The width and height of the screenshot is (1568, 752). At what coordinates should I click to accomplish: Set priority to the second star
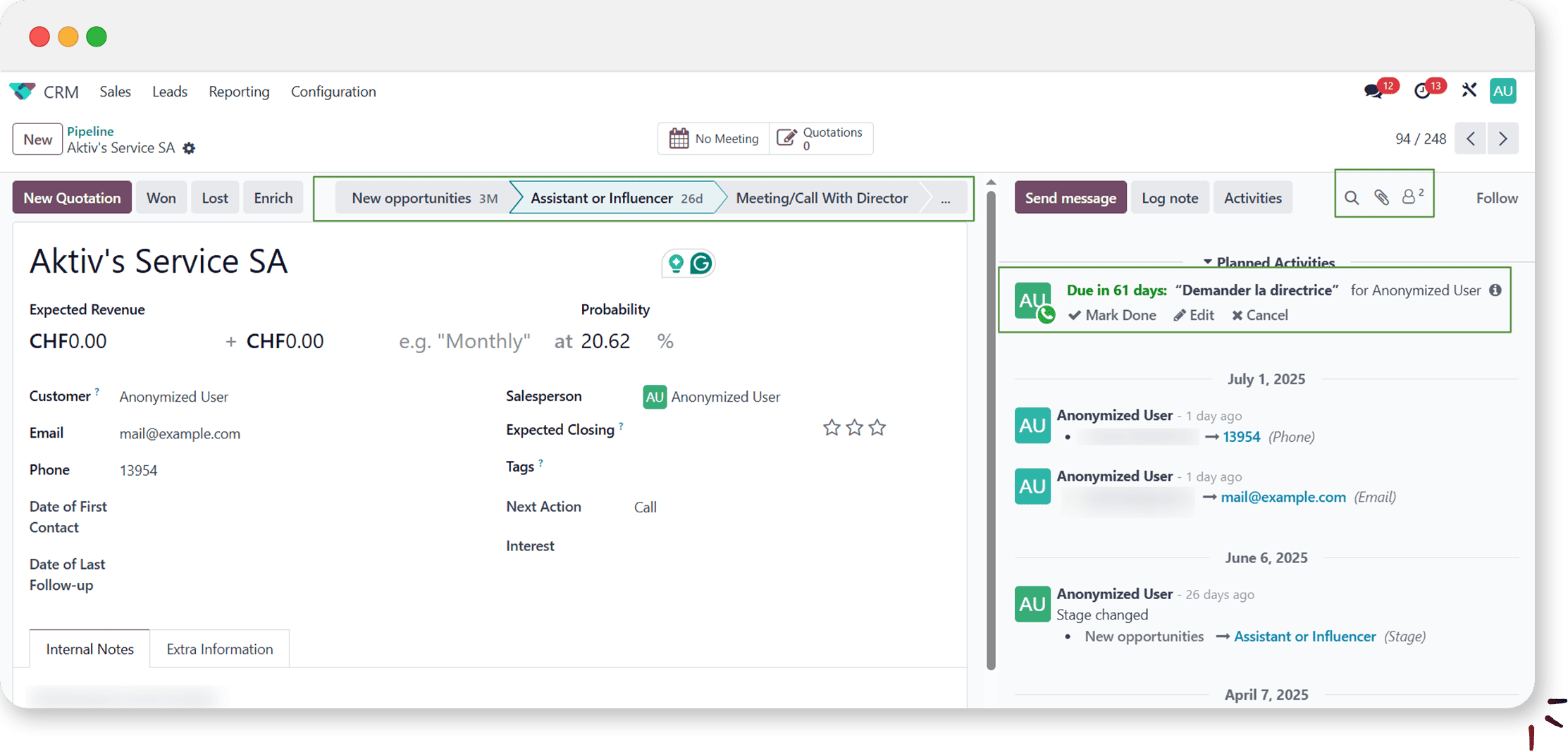[x=854, y=428]
